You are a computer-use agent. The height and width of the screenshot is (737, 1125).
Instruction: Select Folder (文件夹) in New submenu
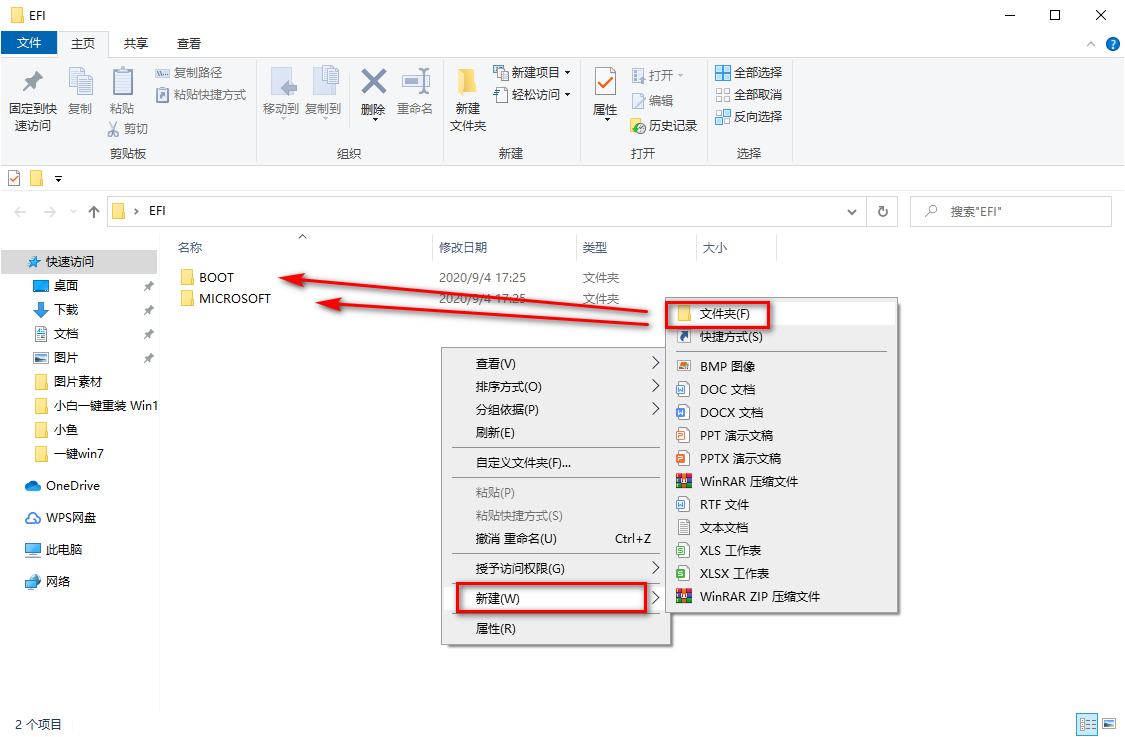tap(781, 314)
